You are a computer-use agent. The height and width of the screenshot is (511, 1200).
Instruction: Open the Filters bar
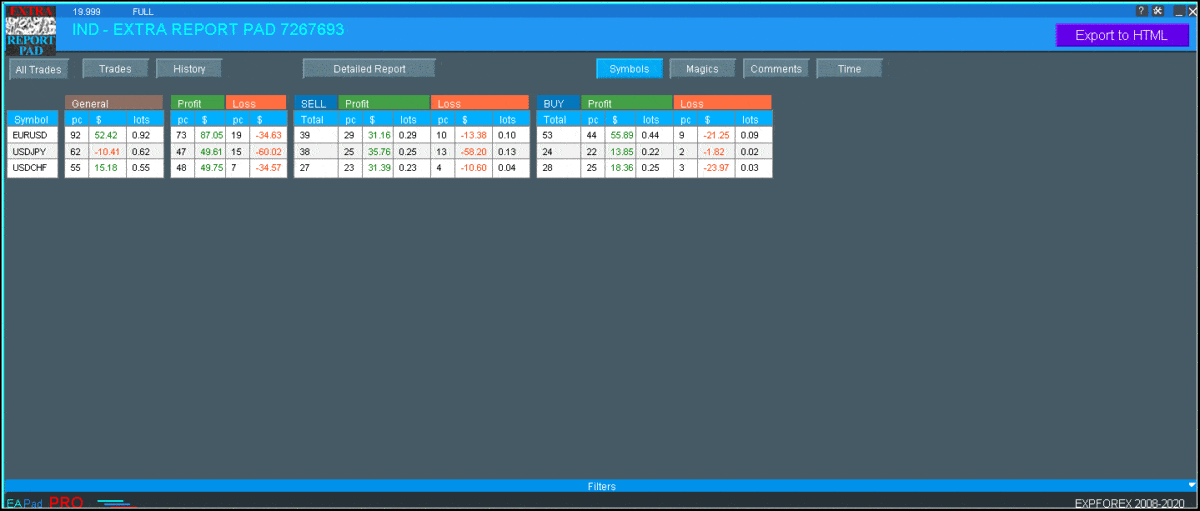pyautogui.click(x=600, y=486)
